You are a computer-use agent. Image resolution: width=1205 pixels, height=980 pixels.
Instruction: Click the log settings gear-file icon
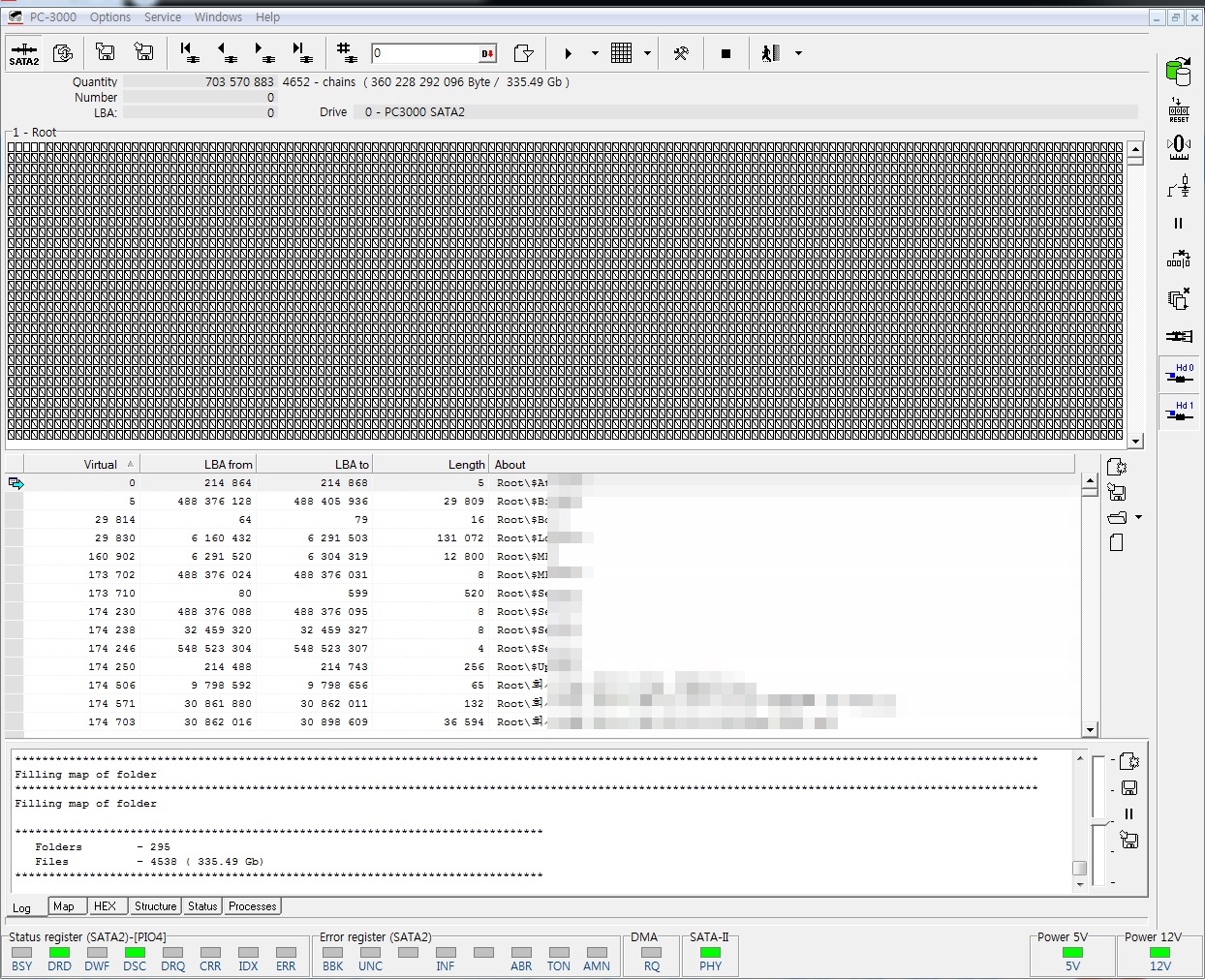(x=1128, y=762)
